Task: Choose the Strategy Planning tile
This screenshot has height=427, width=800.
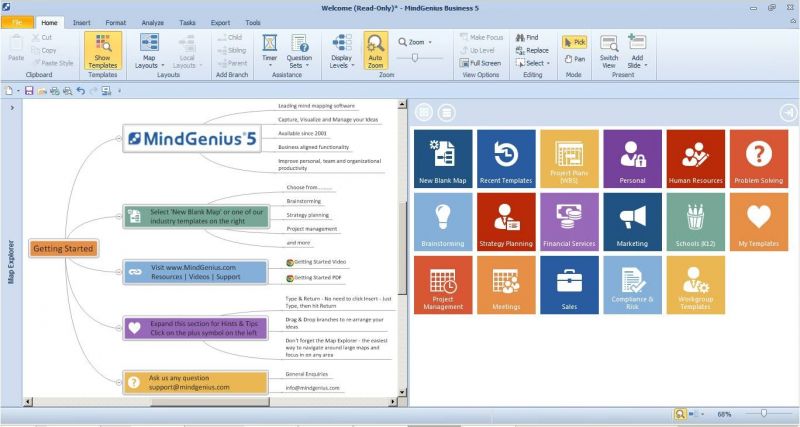Action: tap(506, 222)
